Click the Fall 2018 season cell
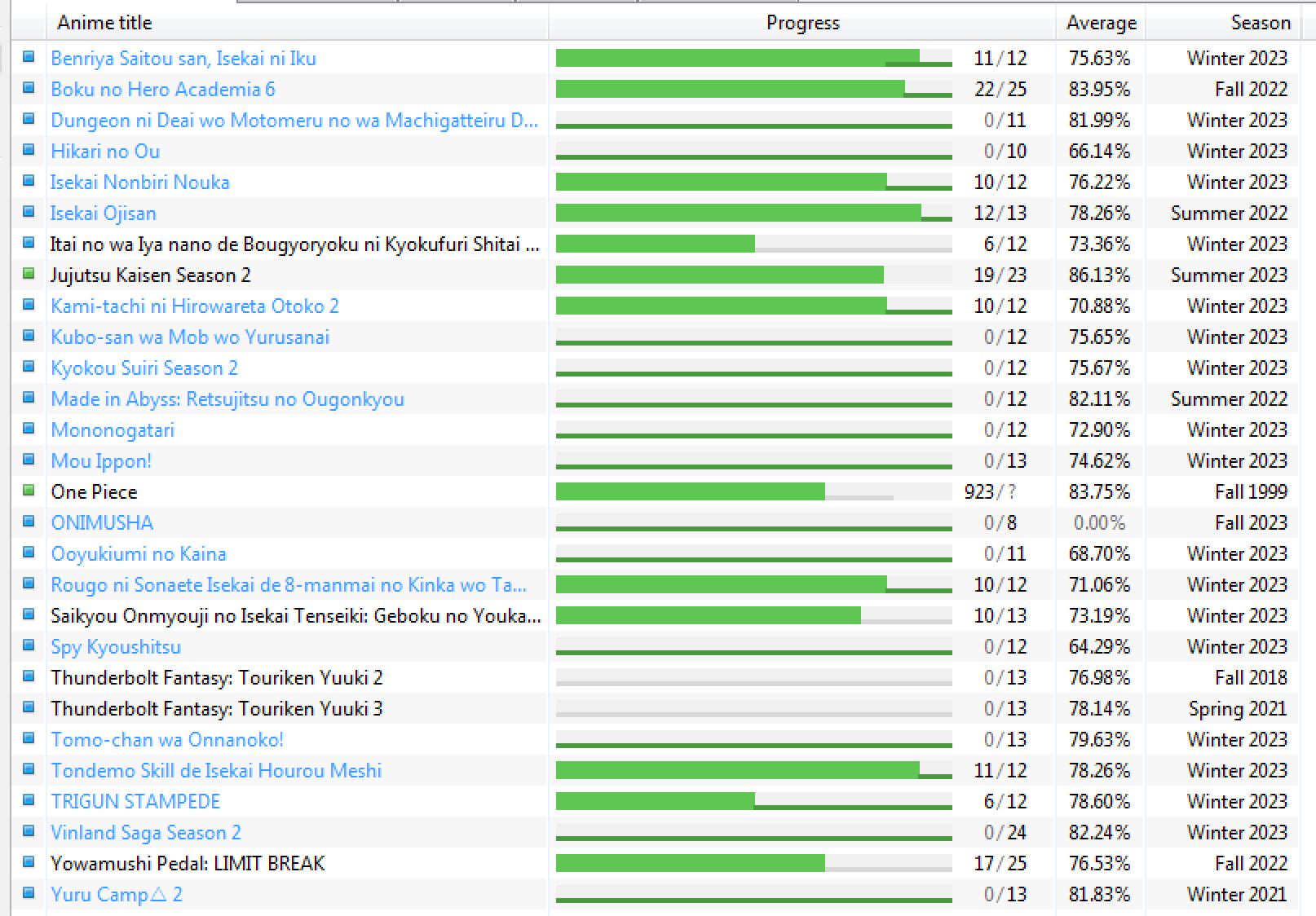 pos(1251,678)
